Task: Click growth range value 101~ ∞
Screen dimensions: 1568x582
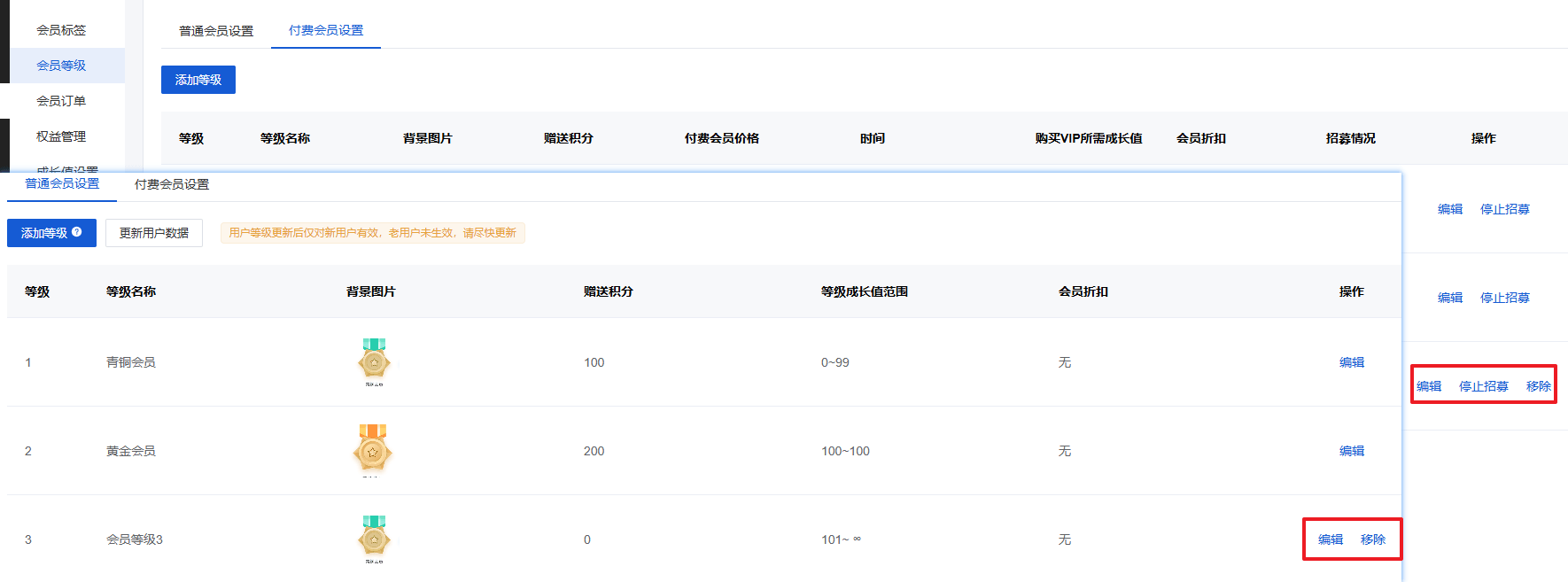Action: 841,539
